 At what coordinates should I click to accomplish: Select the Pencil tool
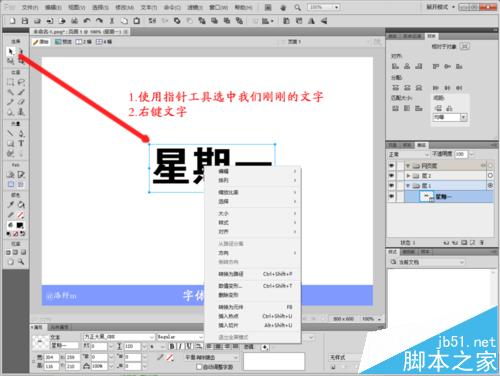pos(10,102)
